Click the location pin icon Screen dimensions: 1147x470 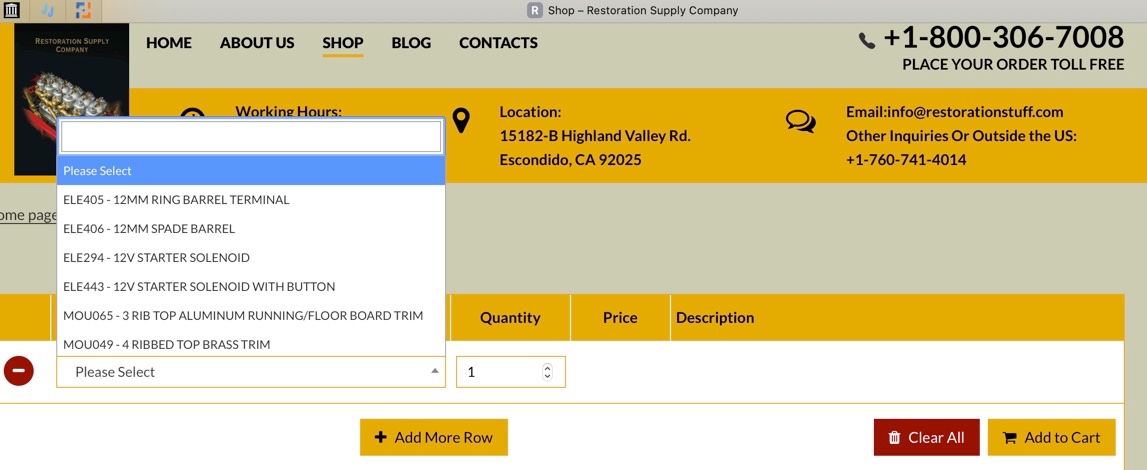click(460, 121)
